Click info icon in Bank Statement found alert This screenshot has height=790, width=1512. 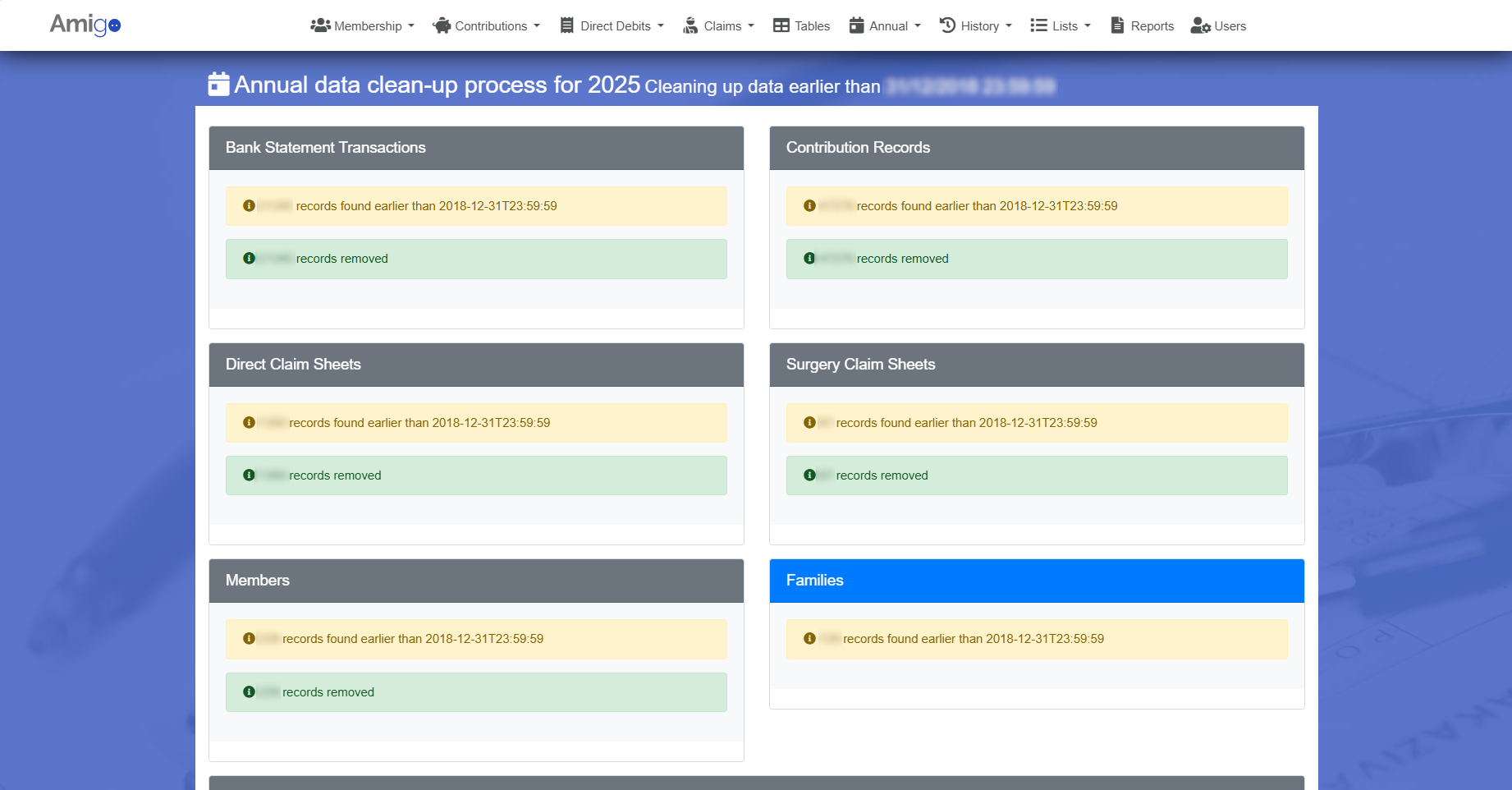coord(249,206)
